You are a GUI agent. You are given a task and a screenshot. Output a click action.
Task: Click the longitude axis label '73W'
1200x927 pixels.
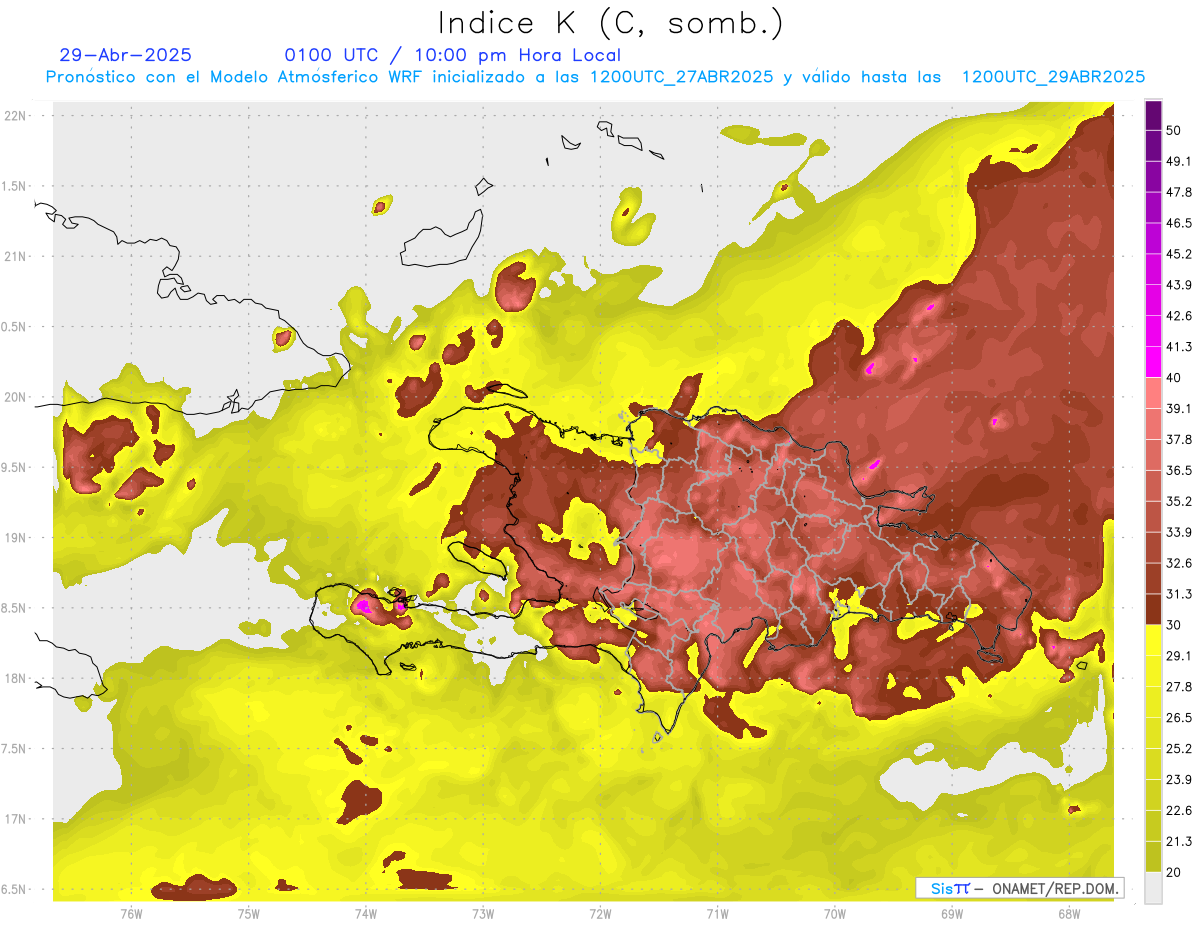pyautogui.click(x=483, y=913)
